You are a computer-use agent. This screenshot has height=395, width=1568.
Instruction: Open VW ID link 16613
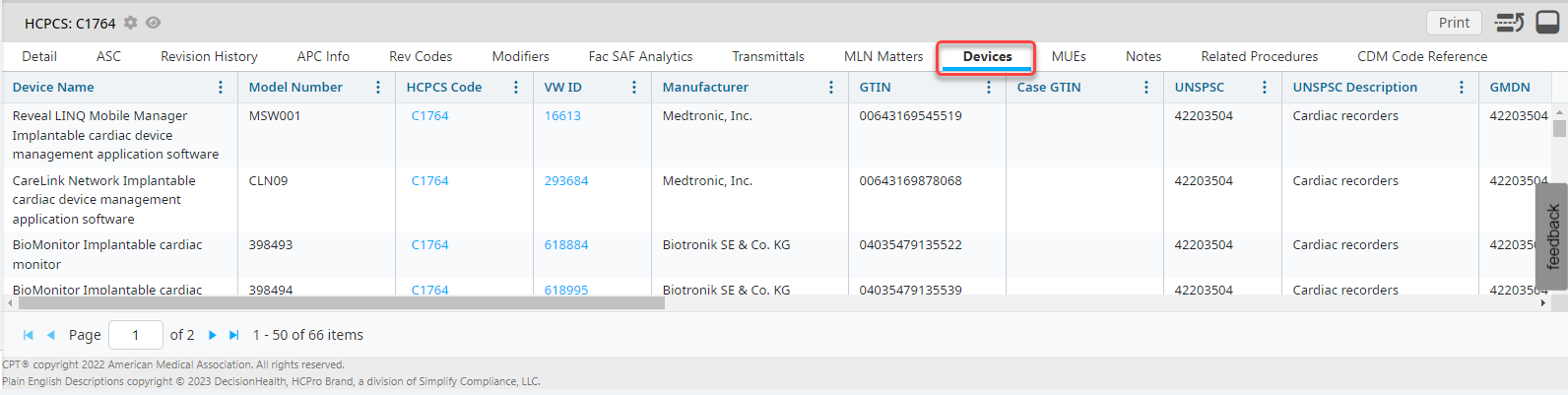pyautogui.click(x=562, y=116)
